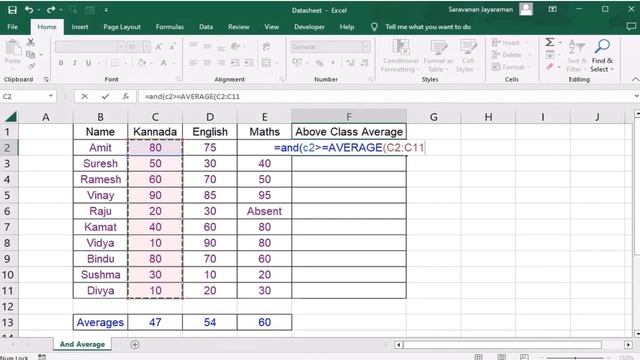Open the File tab

(13, 27)
